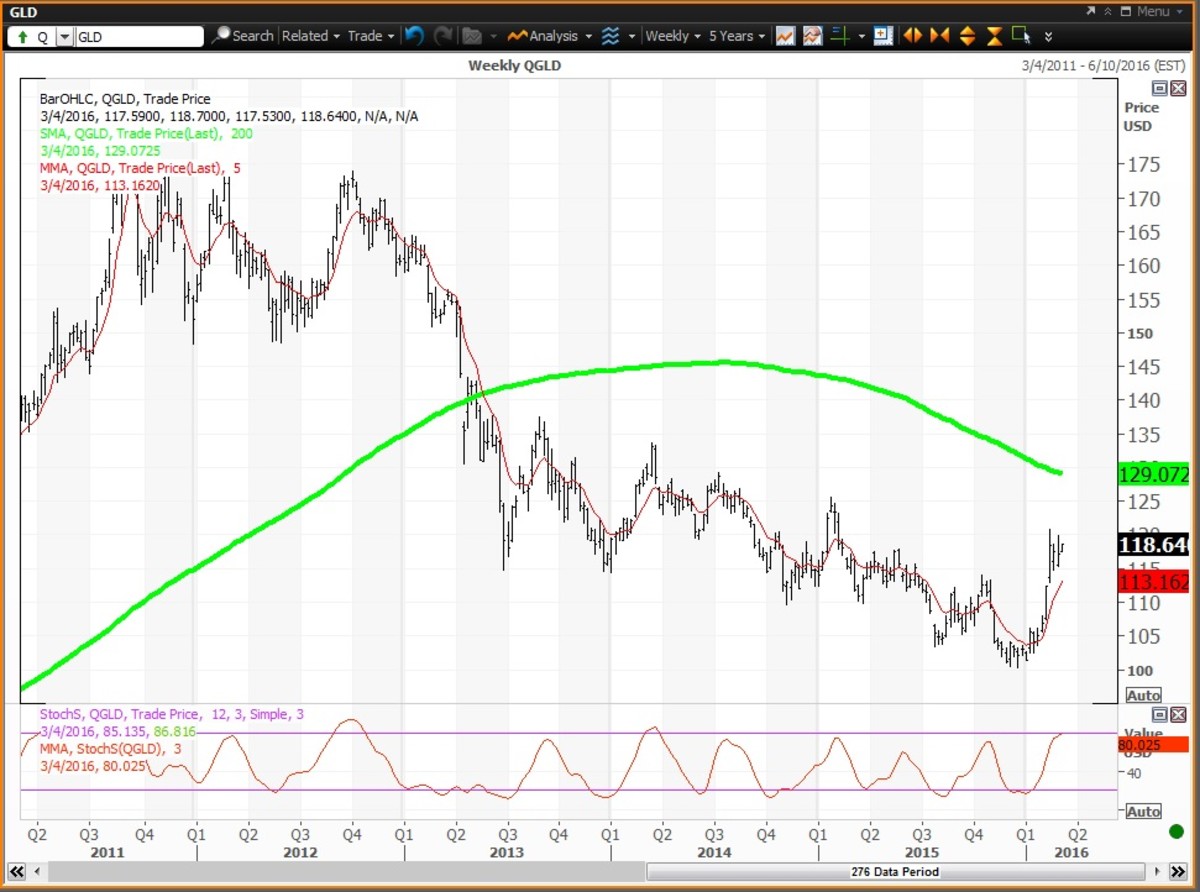Screen dimensions: 1200x892
Task: Open the Trade menu button
Action: [370, 36]
